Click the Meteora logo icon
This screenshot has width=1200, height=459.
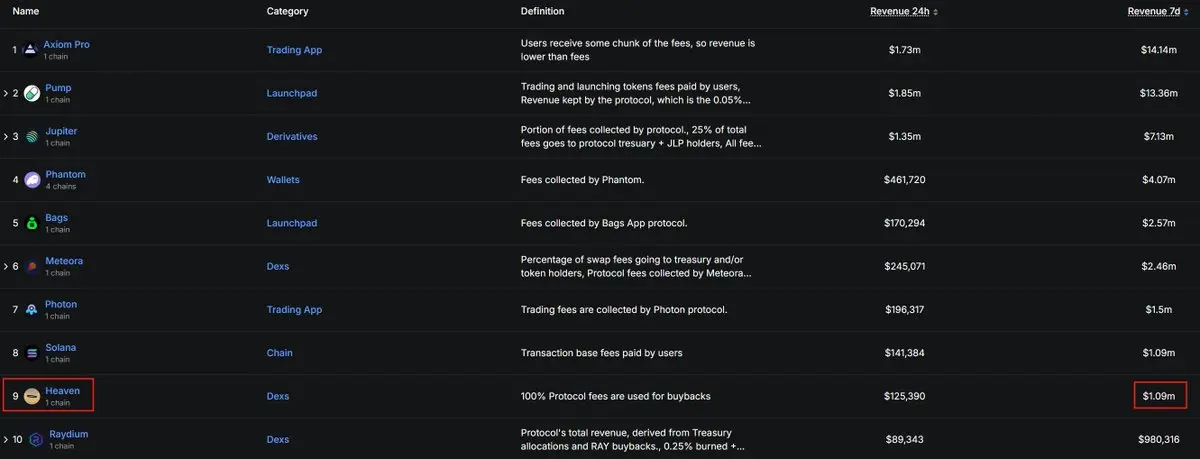click(x=32, y=267)
